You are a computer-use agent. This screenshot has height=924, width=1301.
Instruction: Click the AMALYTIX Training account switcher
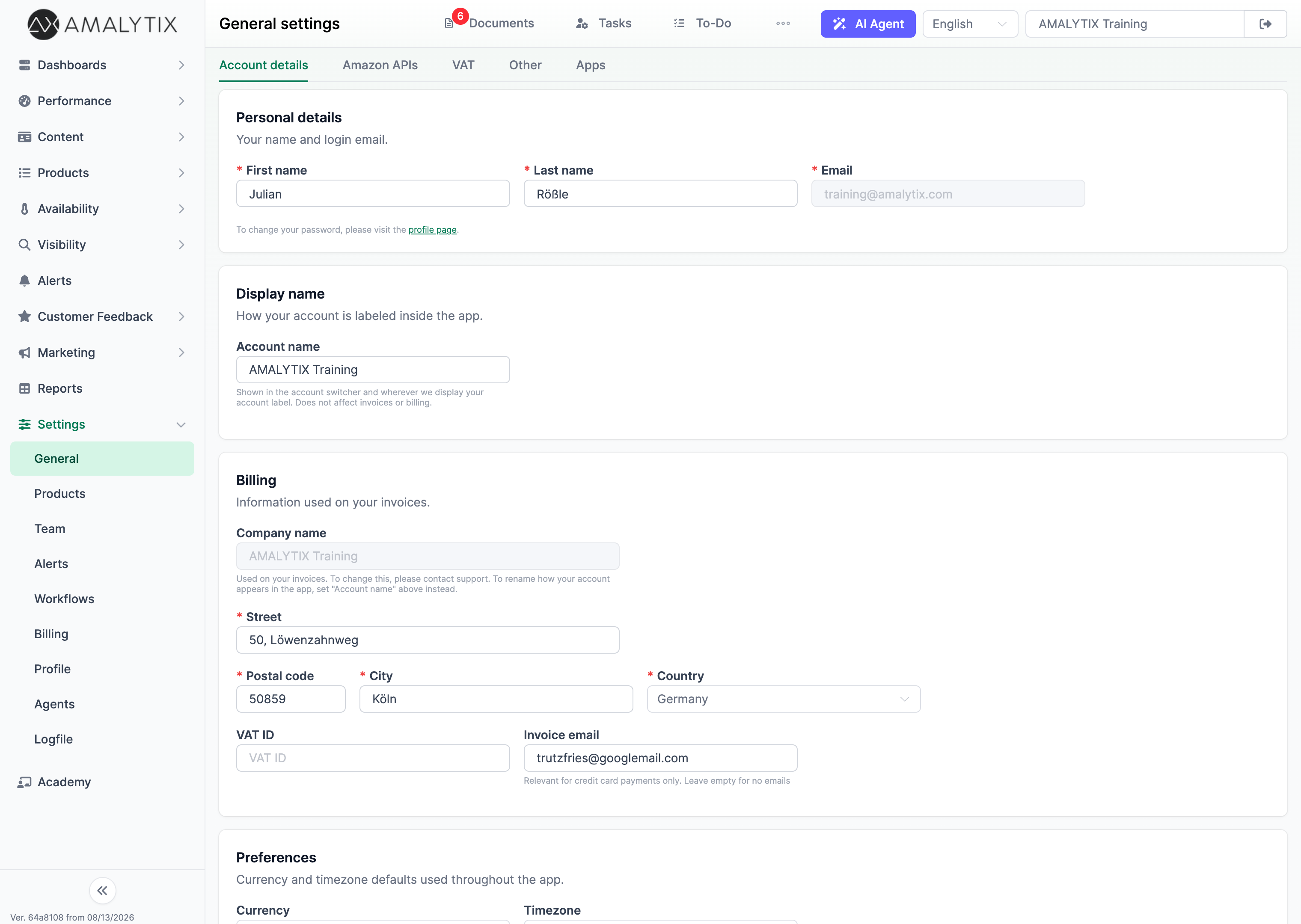pos(1134,24)
